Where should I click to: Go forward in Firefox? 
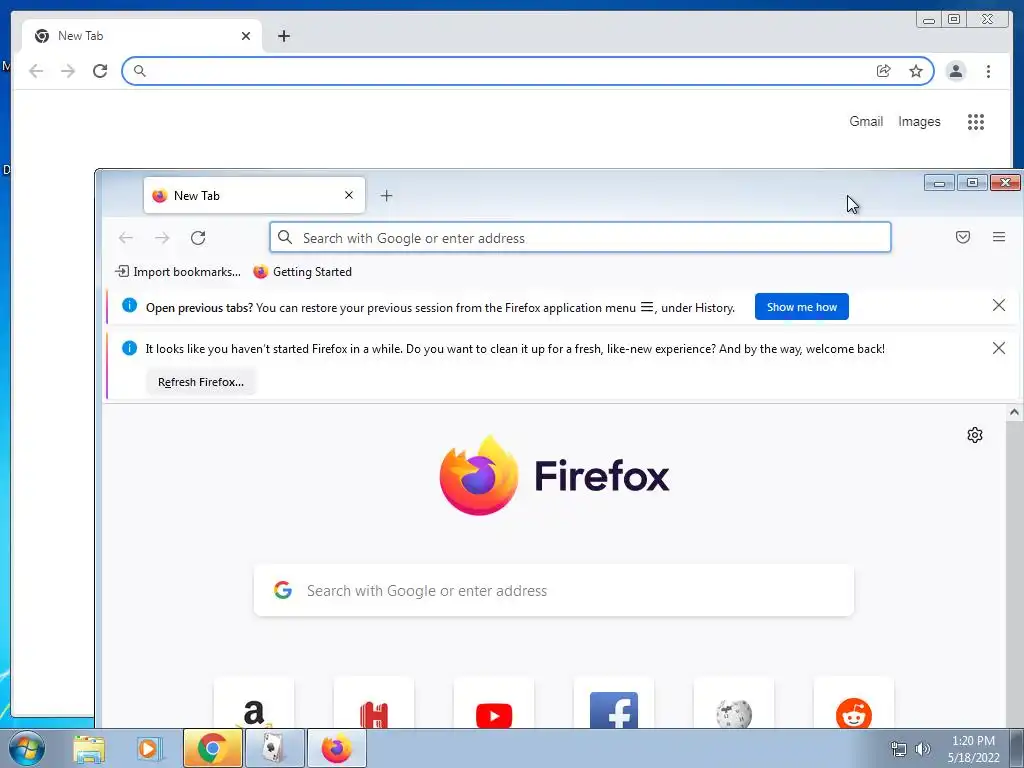point(162,238)
